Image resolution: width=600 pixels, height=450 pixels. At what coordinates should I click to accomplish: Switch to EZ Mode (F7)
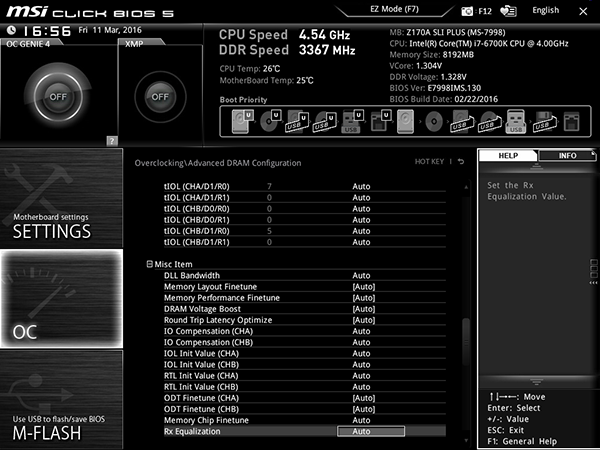(394, 9)
